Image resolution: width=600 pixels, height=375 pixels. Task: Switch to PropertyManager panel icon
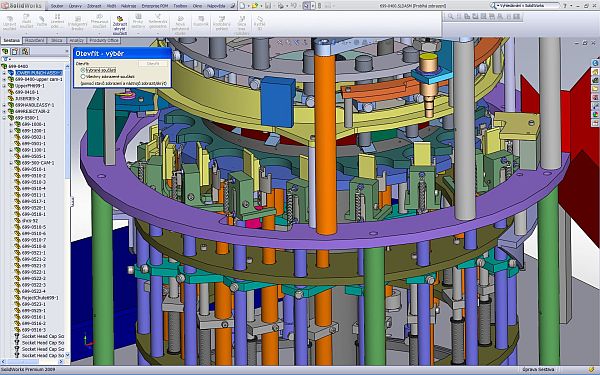tap(15, 51)
